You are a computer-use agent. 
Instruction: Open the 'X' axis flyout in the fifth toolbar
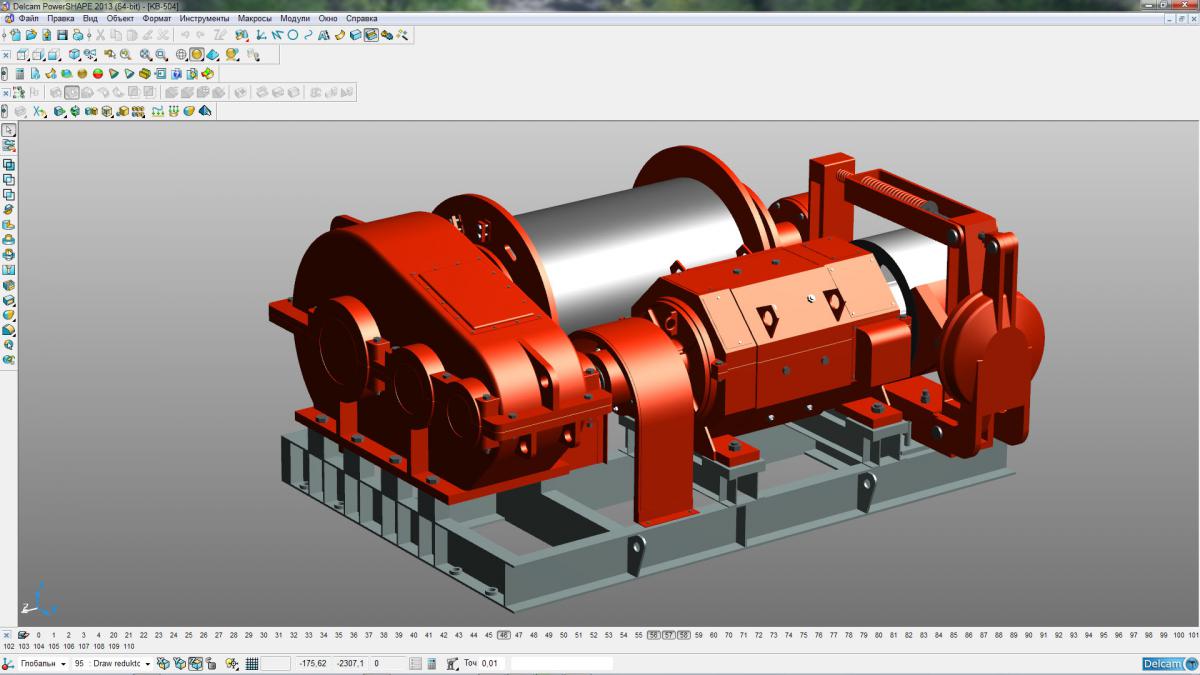pos(39,111)
